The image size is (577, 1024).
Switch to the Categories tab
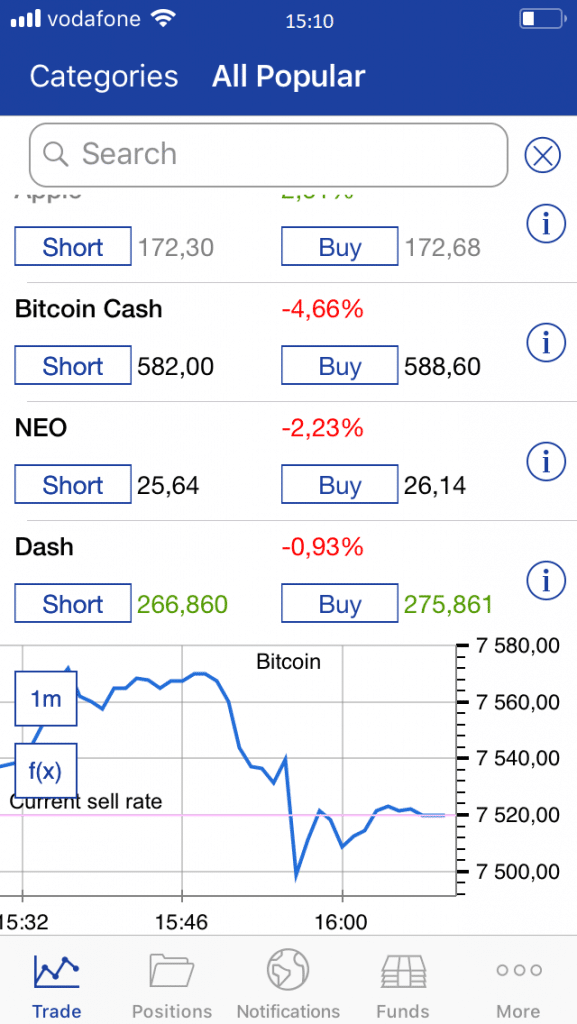click(103, 76)
